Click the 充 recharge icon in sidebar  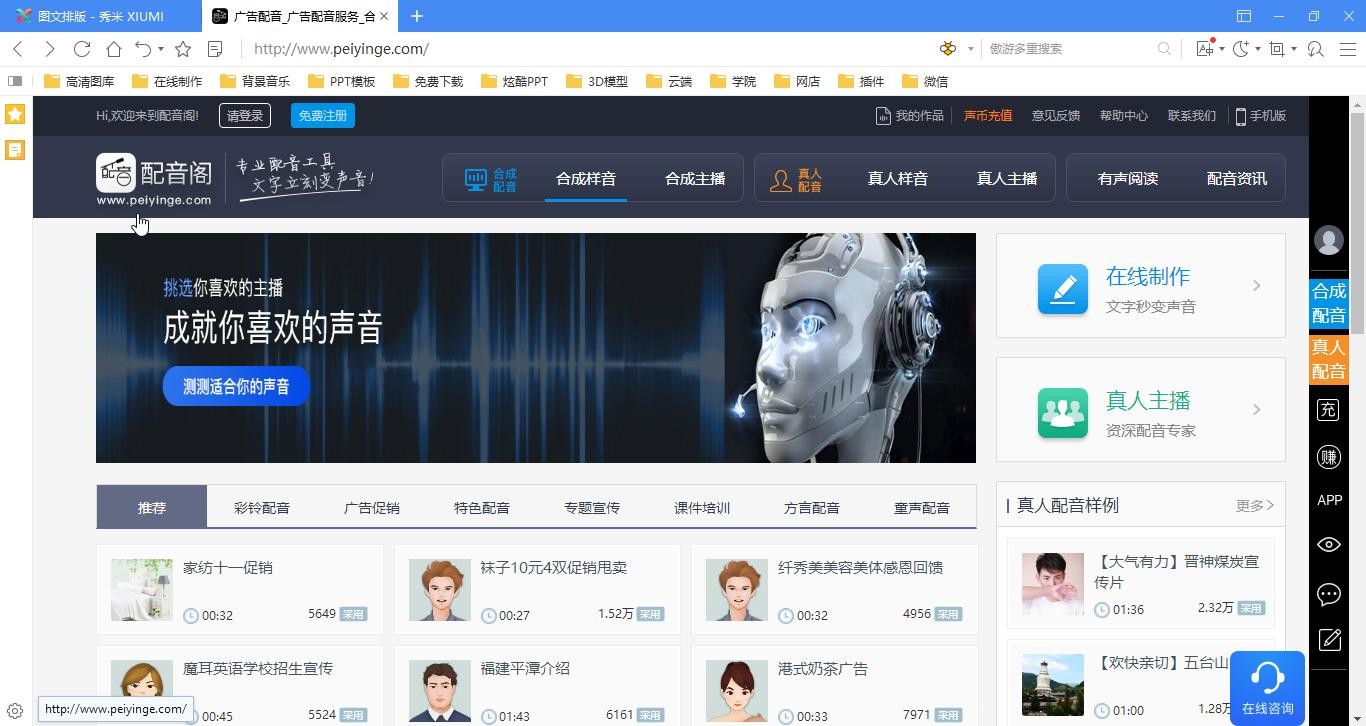[x=1328, y=409]
